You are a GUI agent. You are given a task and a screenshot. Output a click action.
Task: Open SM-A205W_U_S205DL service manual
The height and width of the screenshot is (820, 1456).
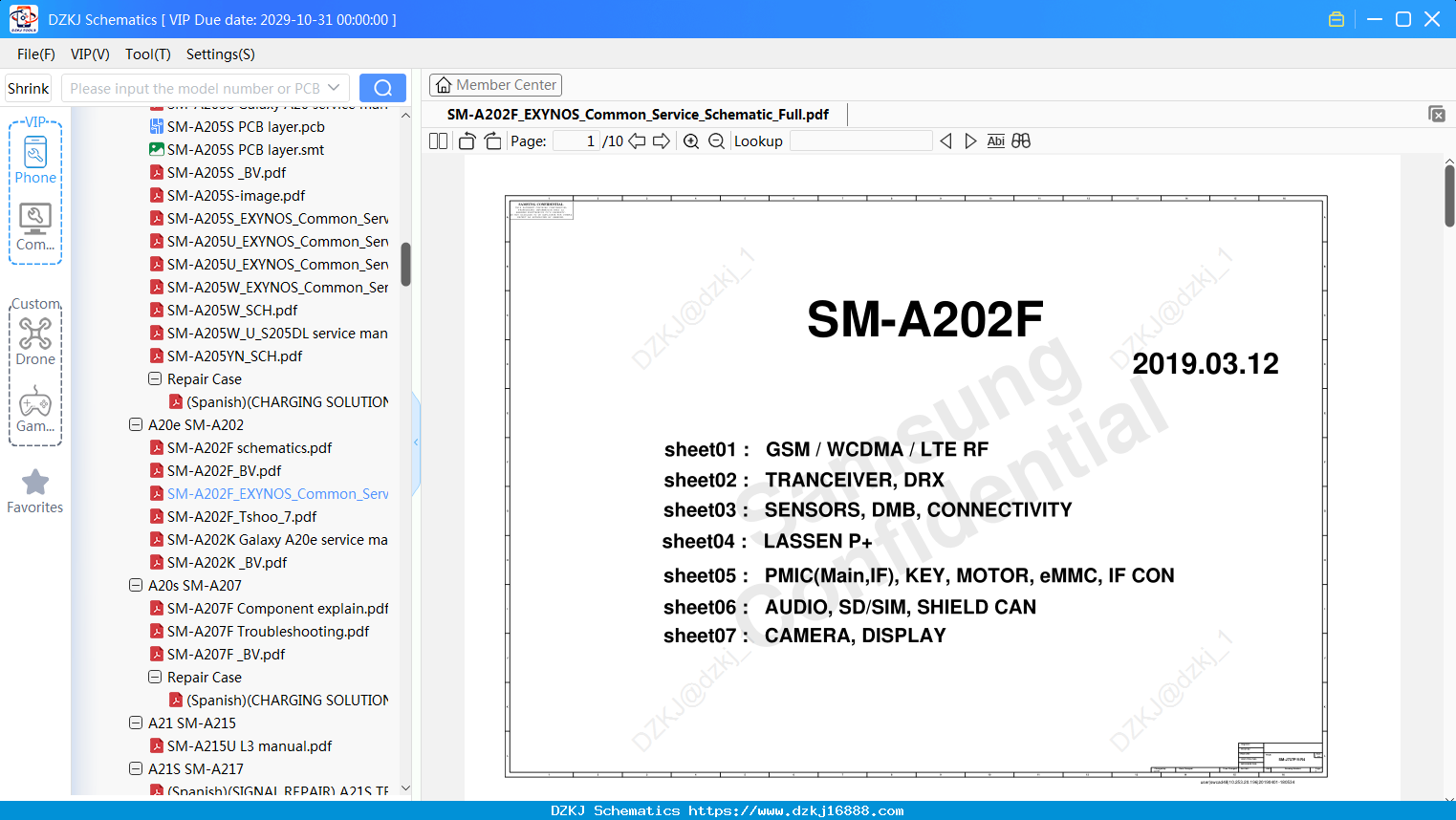pyautogui.click(x=269, y=333)
